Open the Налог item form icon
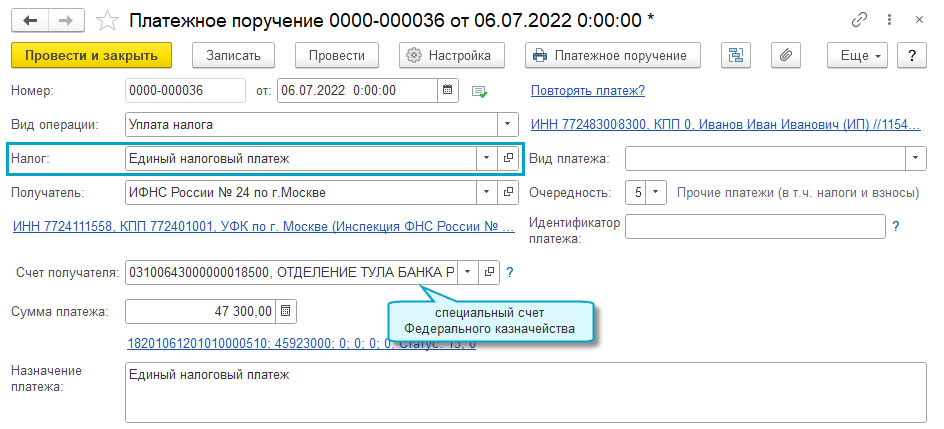The image size is (944, 429). 509,158
